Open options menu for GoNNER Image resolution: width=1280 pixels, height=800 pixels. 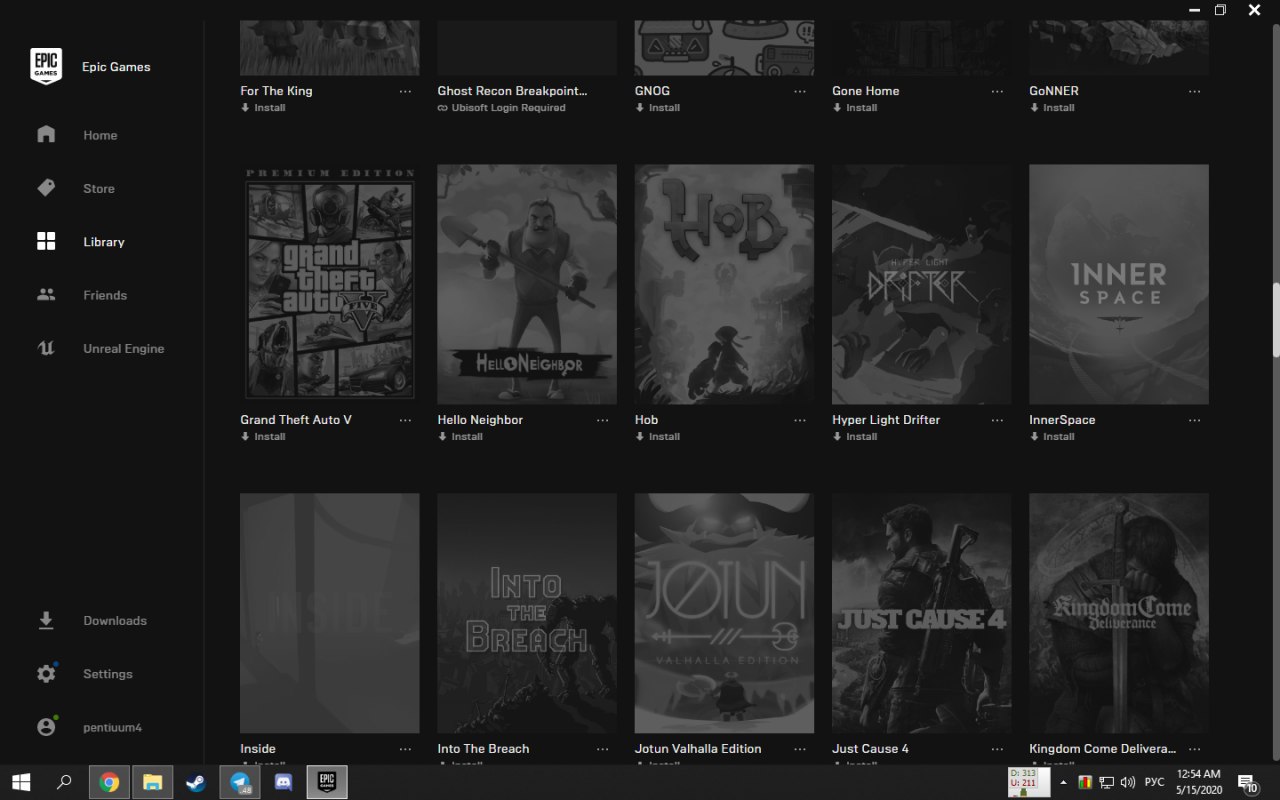[1194, 91]
